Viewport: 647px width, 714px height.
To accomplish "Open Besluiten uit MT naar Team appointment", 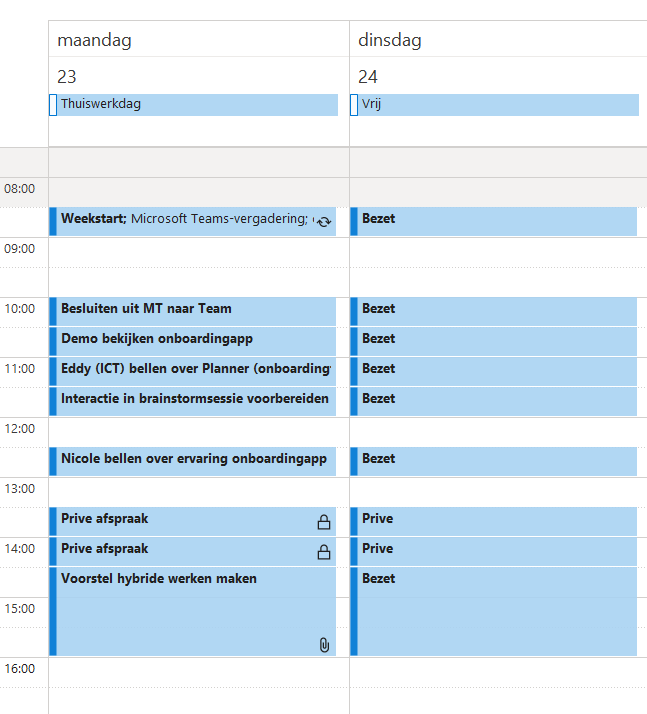I will point(193,311).
